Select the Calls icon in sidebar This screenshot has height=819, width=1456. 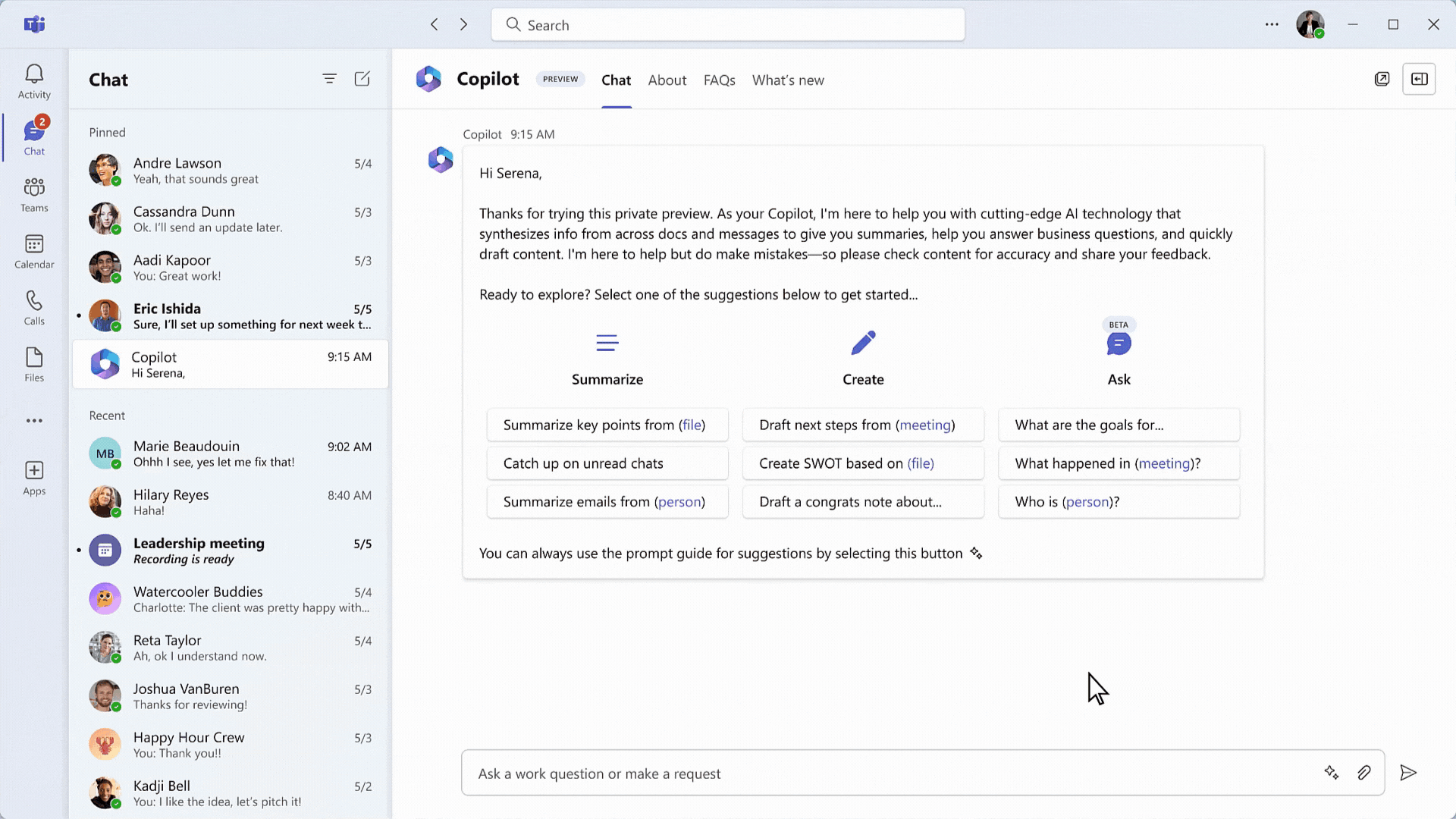tap(34, 307)
